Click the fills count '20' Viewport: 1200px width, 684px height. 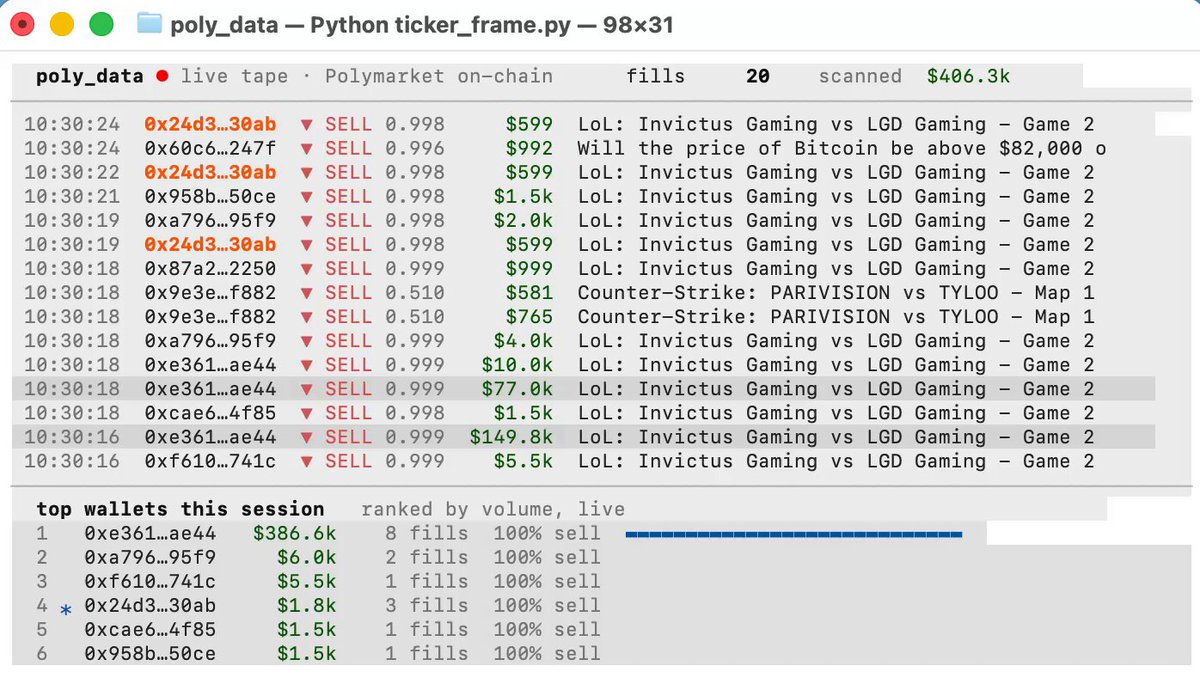coord(758,76)
